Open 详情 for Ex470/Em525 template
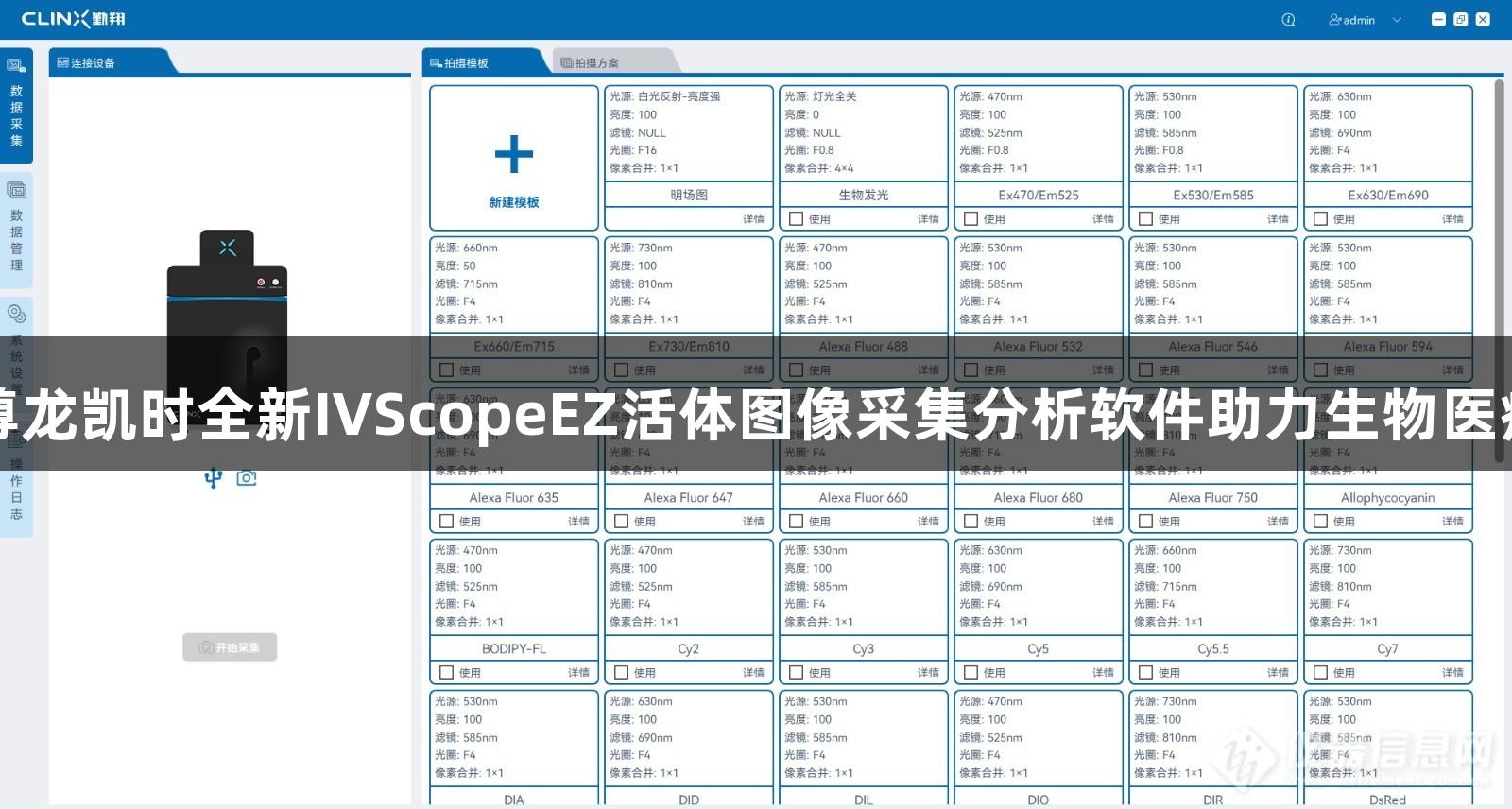1512x809 pixels. click(1103, 219)
